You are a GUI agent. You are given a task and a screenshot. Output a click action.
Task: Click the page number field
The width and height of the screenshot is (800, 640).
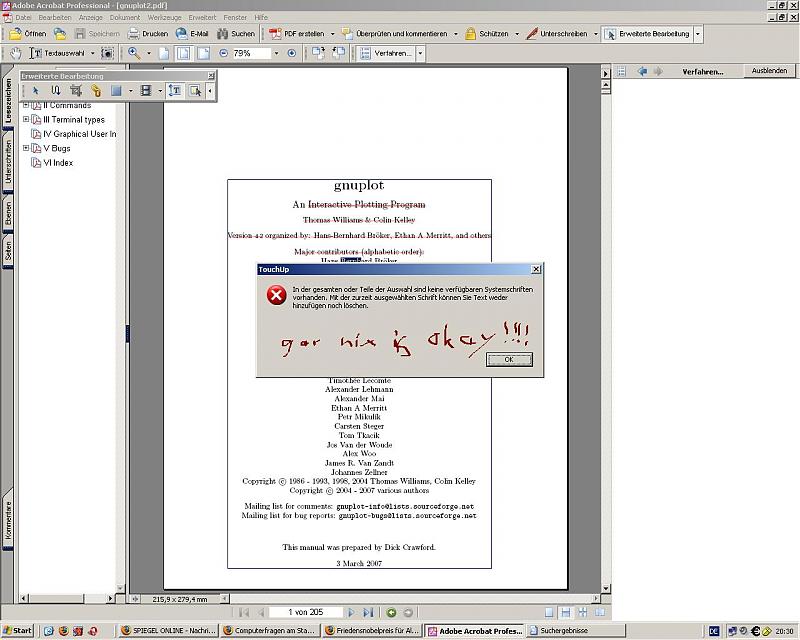(306, 612)
